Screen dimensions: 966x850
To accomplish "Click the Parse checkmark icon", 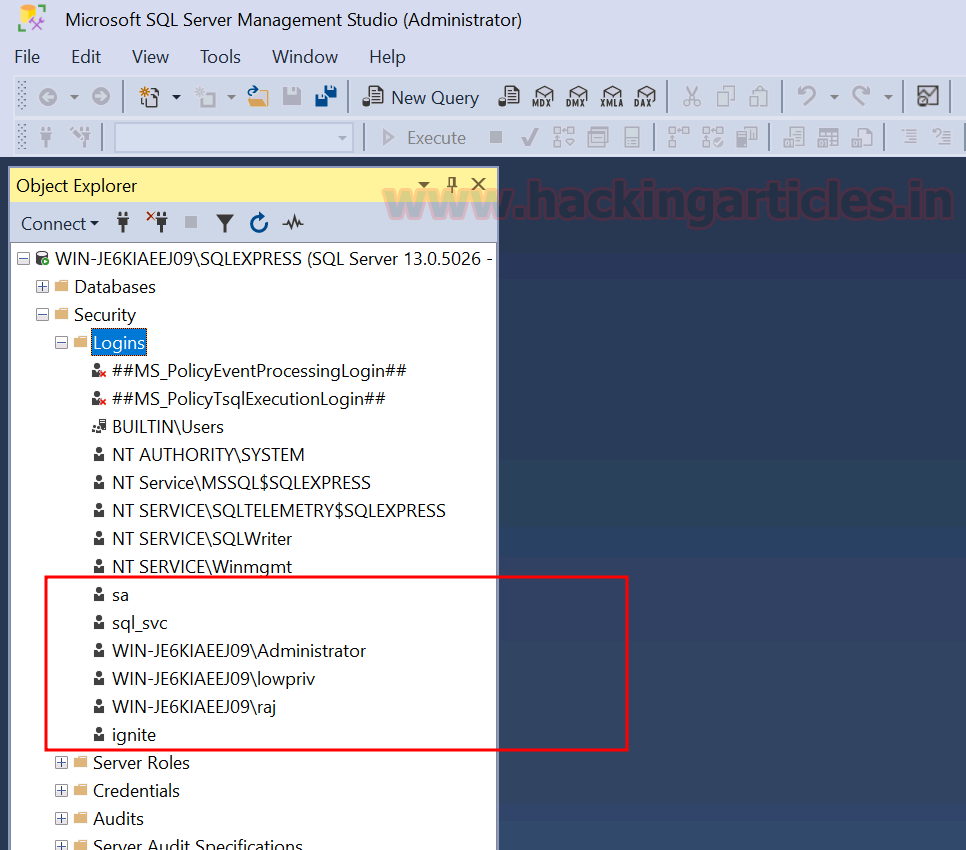I will (529, 137).
